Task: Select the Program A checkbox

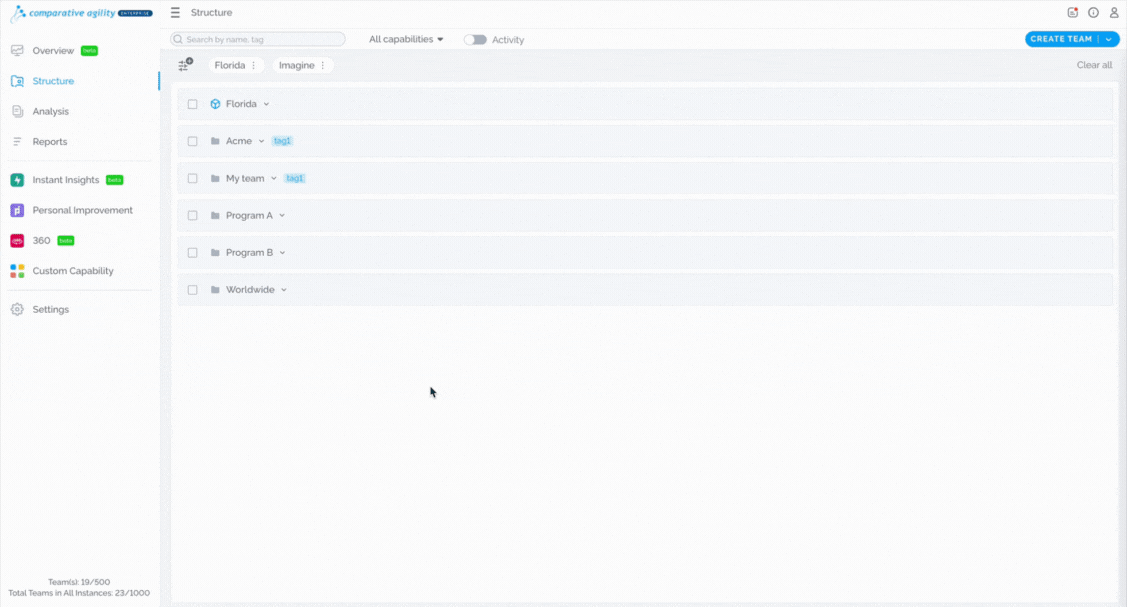Action: click(x=193, y=216)
